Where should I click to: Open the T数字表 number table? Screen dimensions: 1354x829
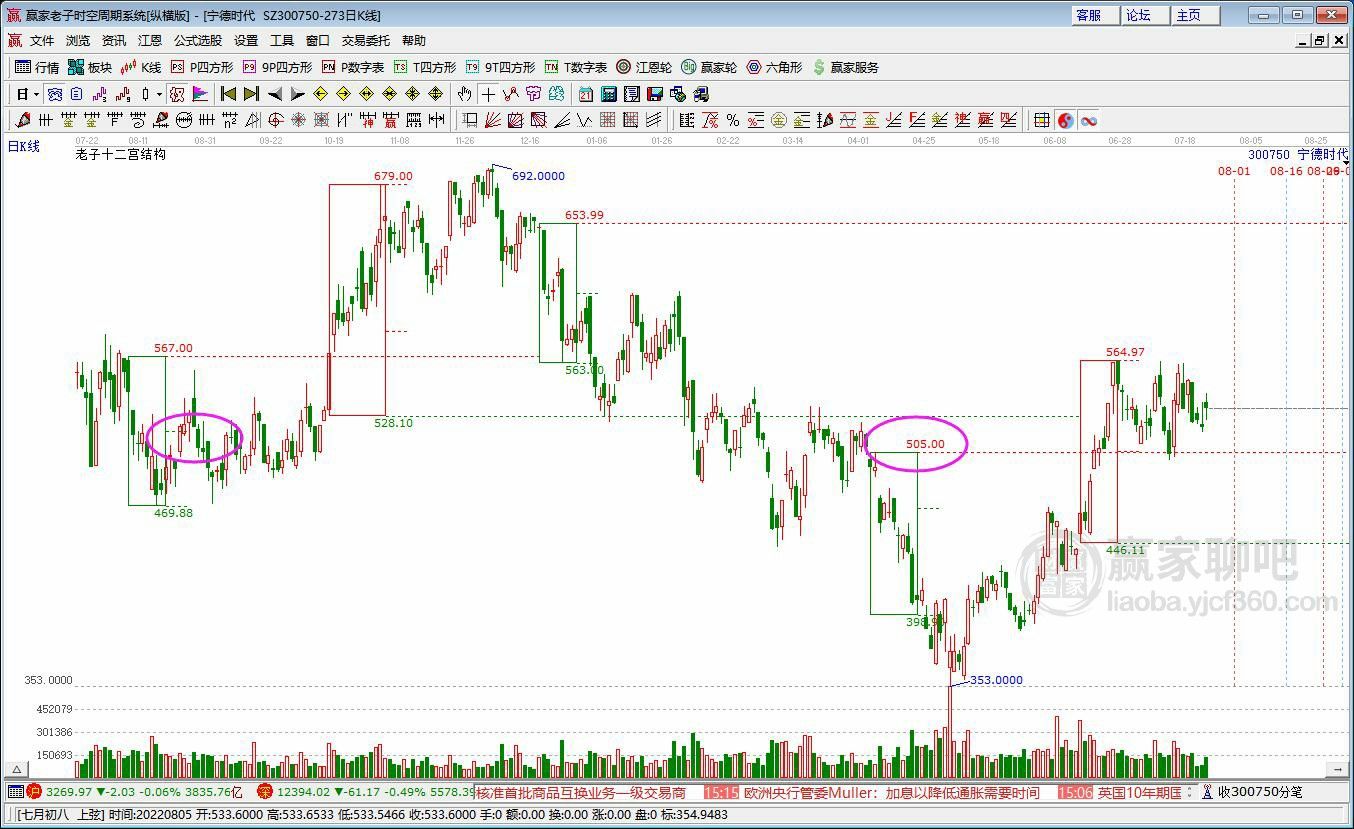[576, 67]
